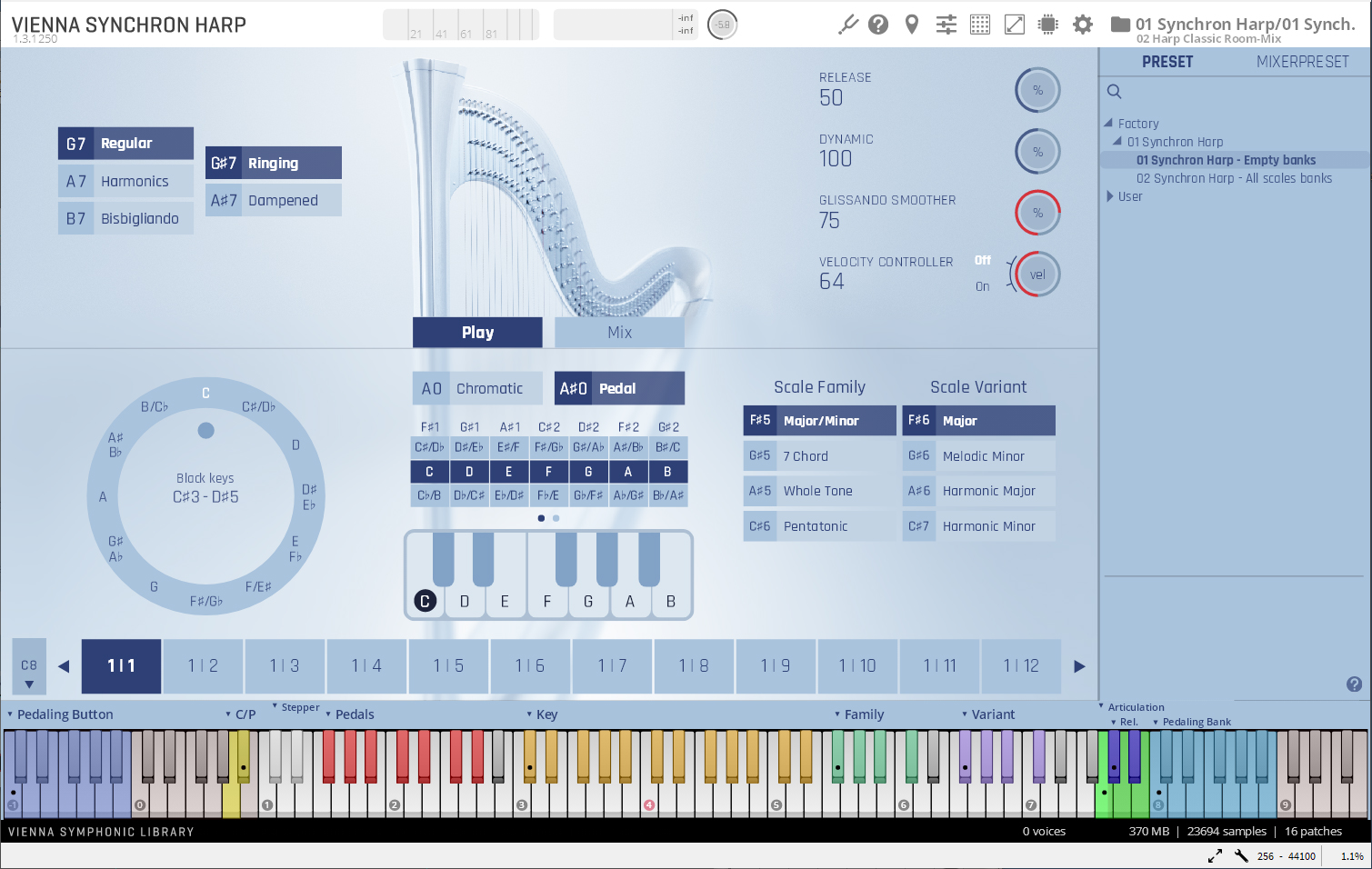Click the Glissando Smoother knob
The height and width of the screenshot is (869, 1372).
1037,213
